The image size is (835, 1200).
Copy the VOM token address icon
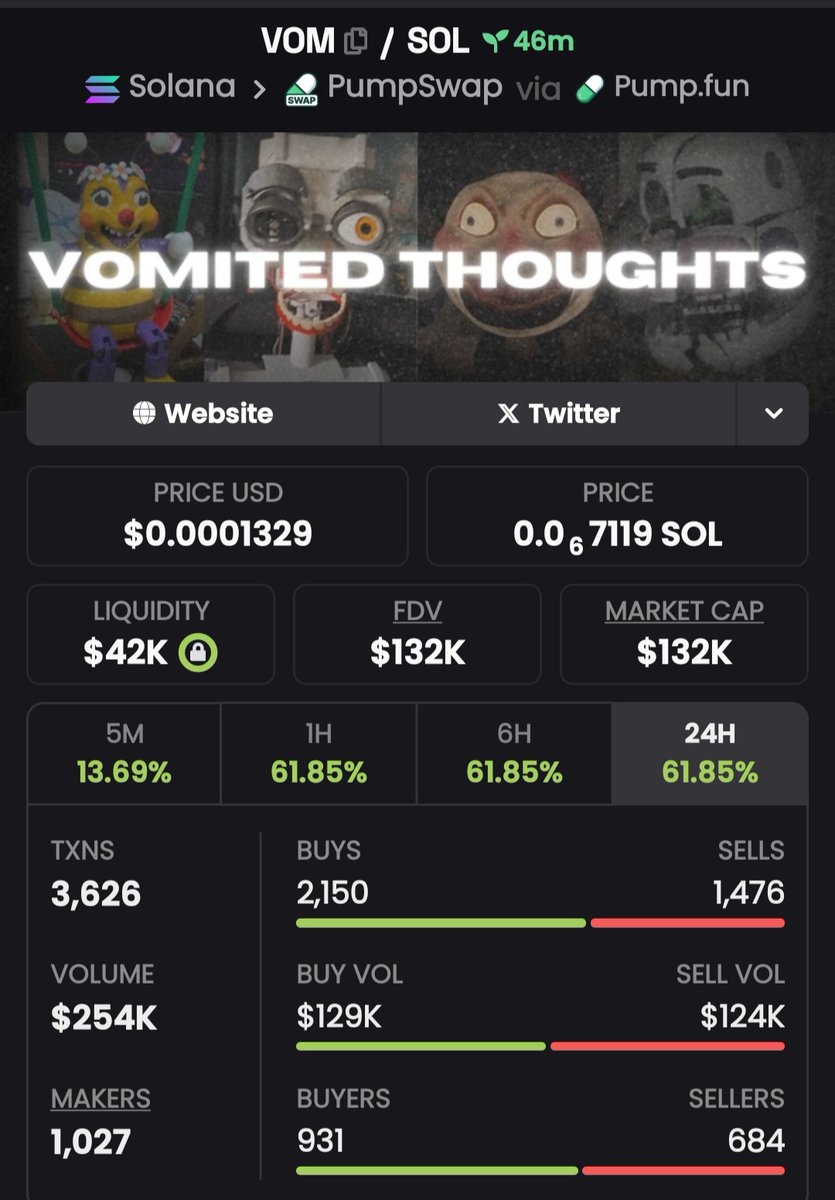click(x=356, y=41)
